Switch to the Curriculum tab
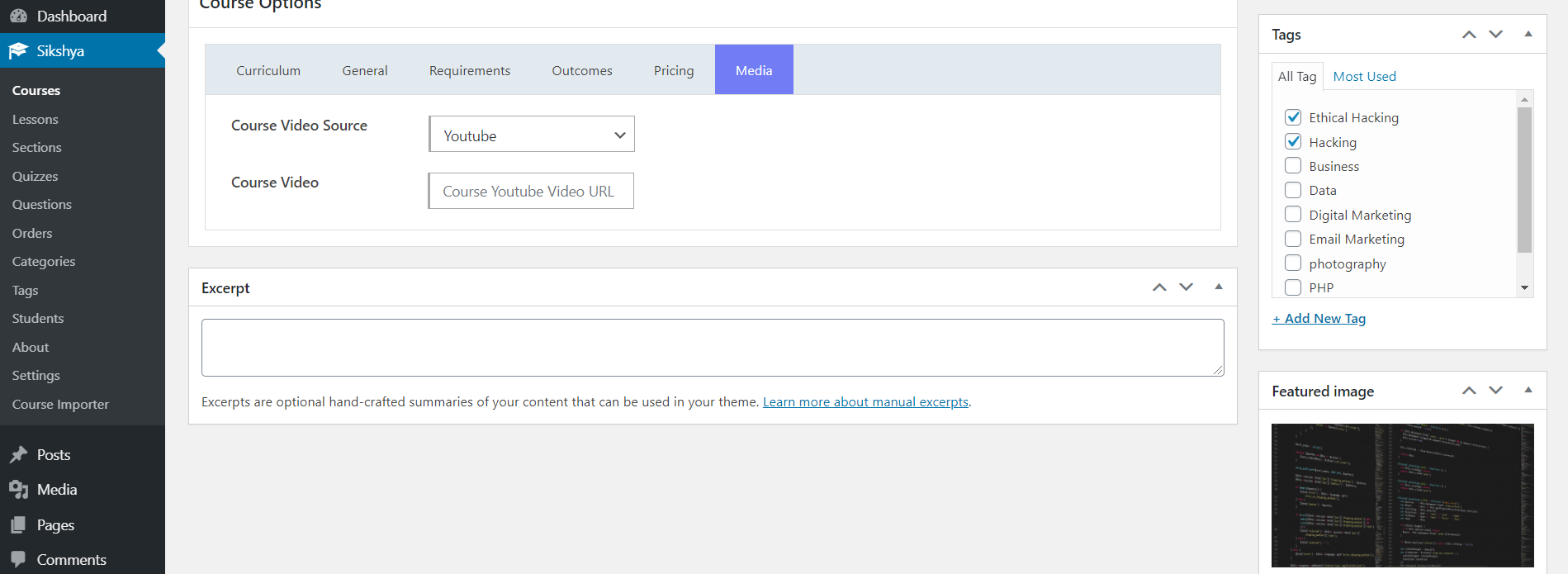 click(268, 70)
